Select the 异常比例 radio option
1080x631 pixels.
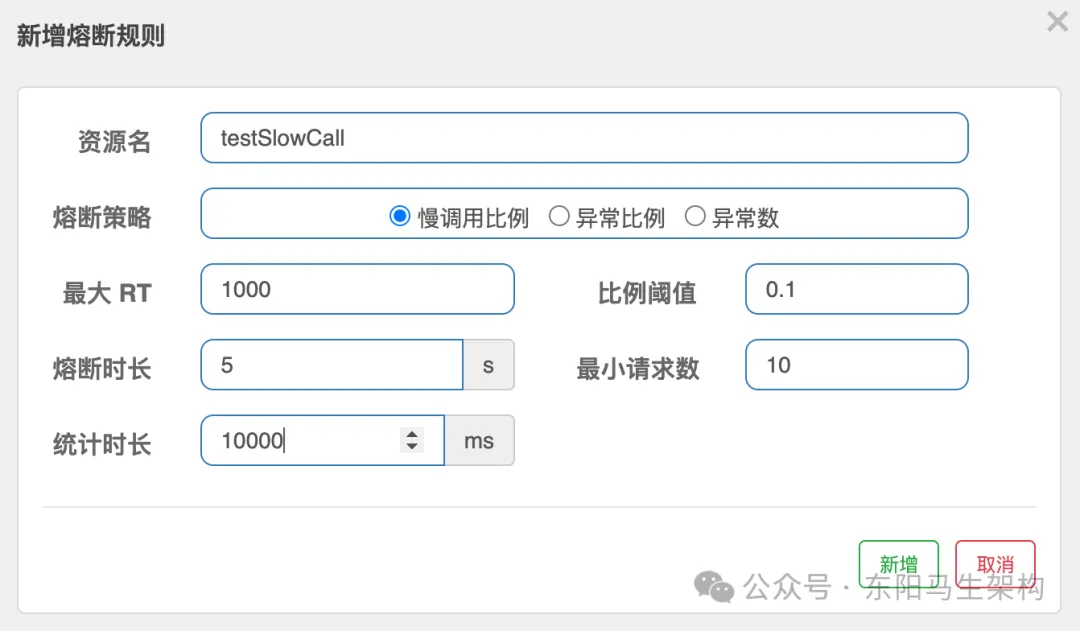pos(560,216)
